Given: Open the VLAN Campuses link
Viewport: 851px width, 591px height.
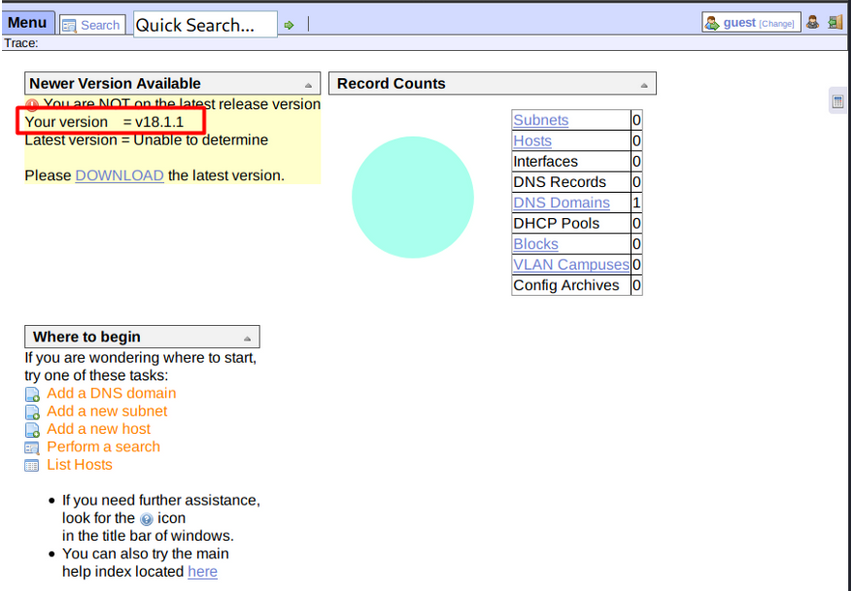Looking at the screenshot, I should tap(570, 265).
